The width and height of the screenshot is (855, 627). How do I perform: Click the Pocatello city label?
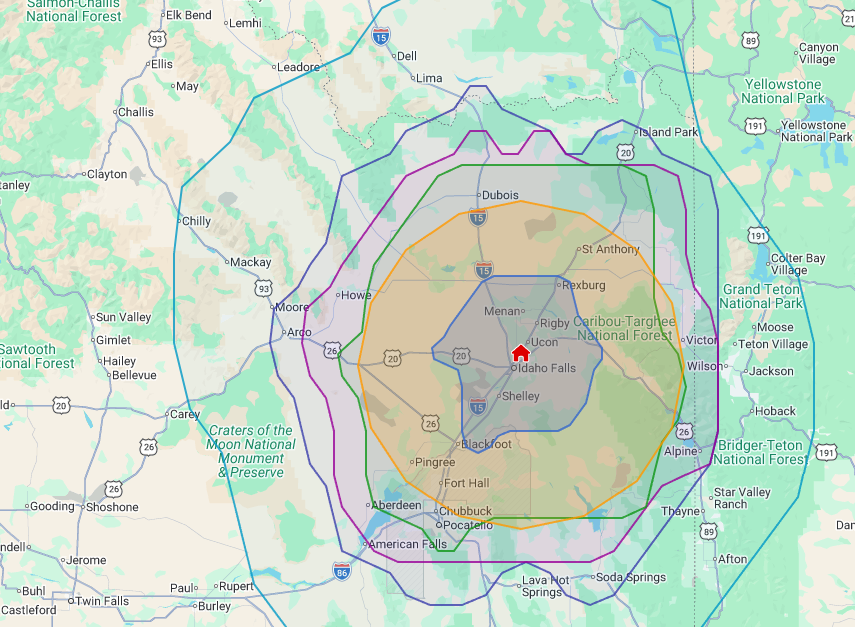point(468,525)
